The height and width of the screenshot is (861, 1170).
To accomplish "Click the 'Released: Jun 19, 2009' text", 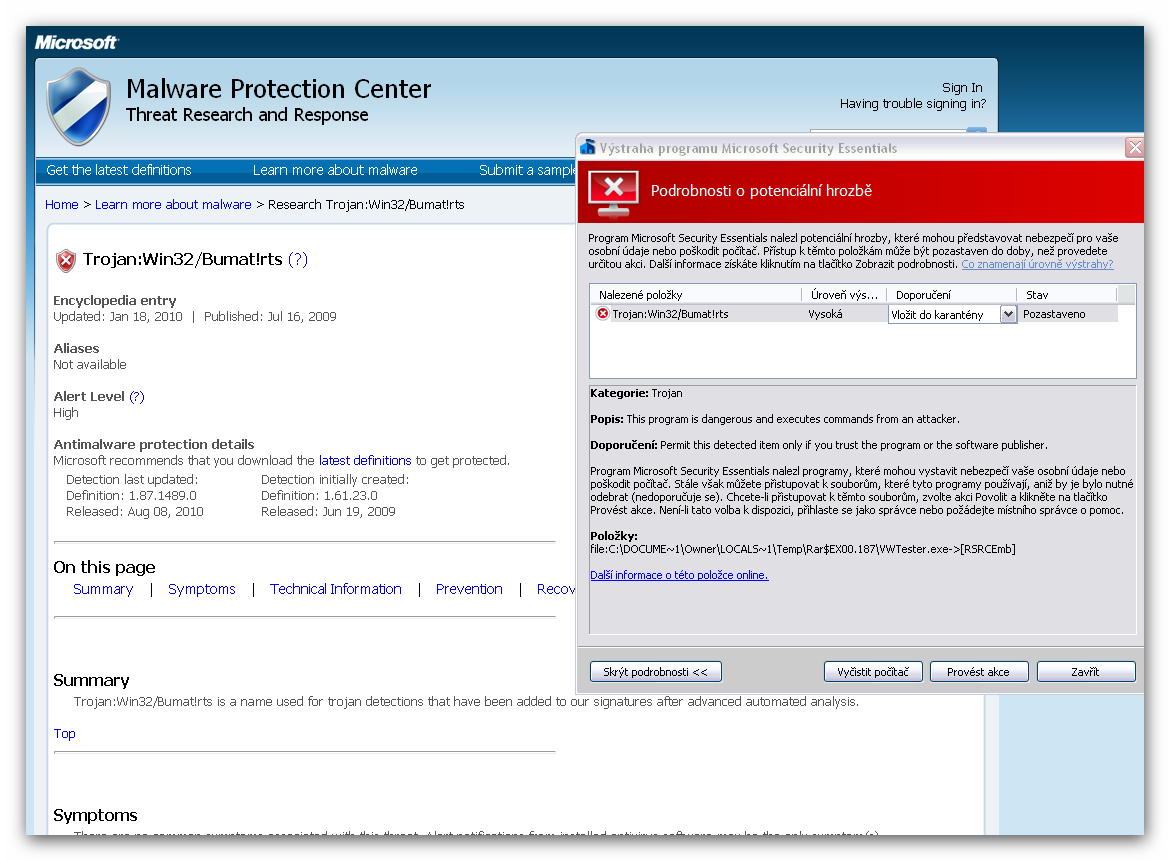I will click(x=328, y=511).
